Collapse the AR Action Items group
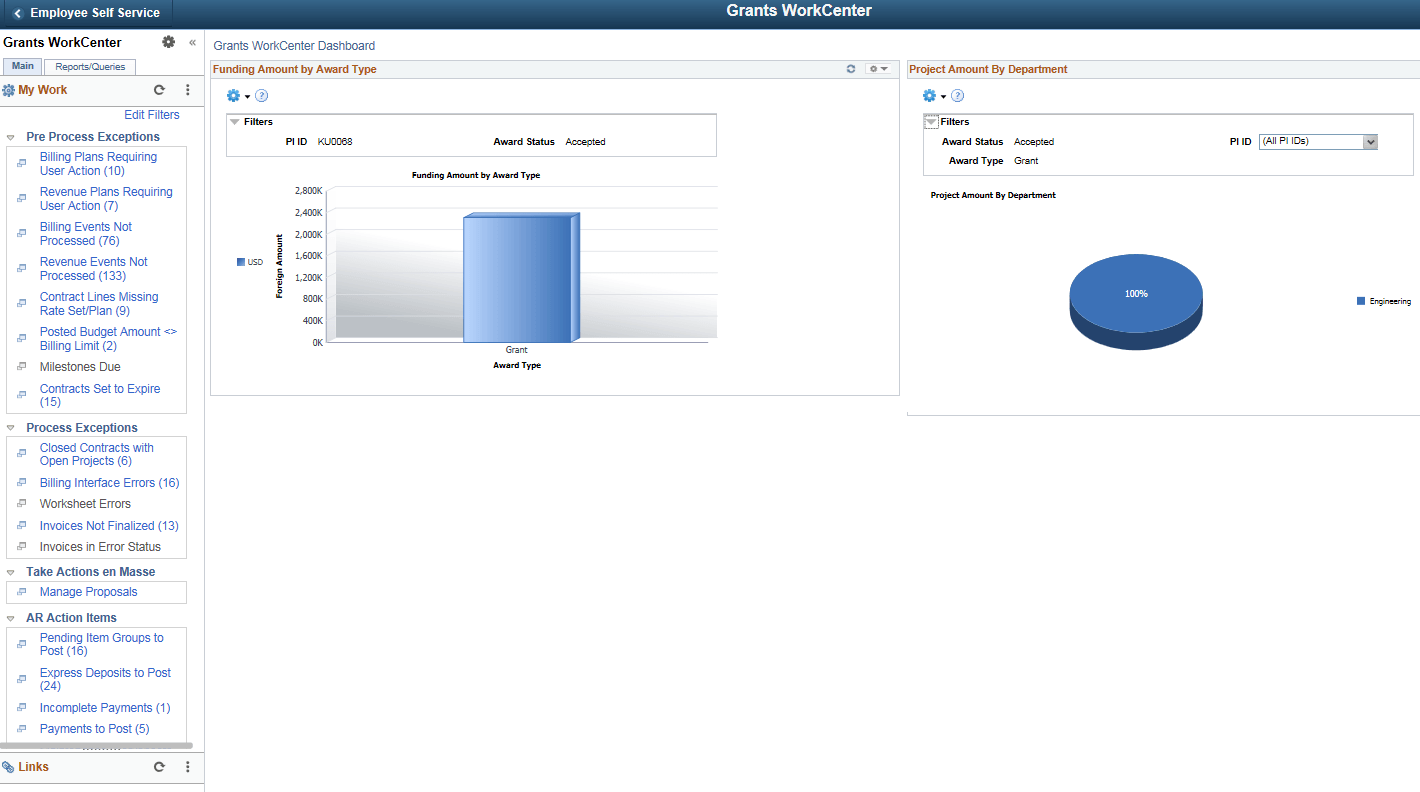Screen dimensions: 1420x792 10,618
